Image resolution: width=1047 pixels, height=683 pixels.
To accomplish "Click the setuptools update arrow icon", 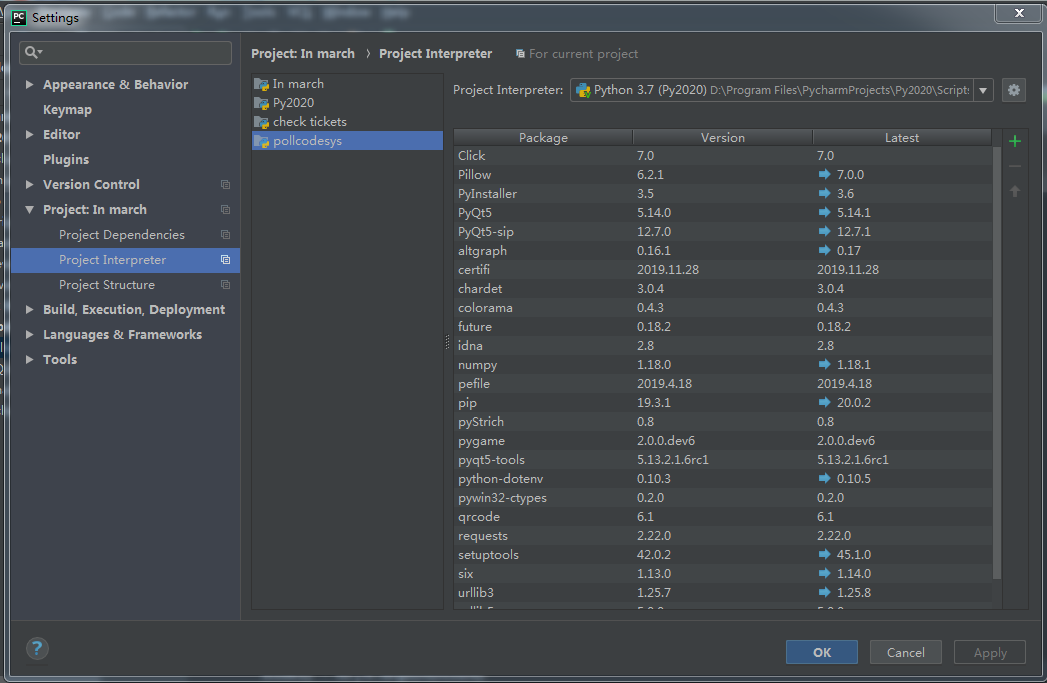I will pyautogui.click(x=824, y=554).
